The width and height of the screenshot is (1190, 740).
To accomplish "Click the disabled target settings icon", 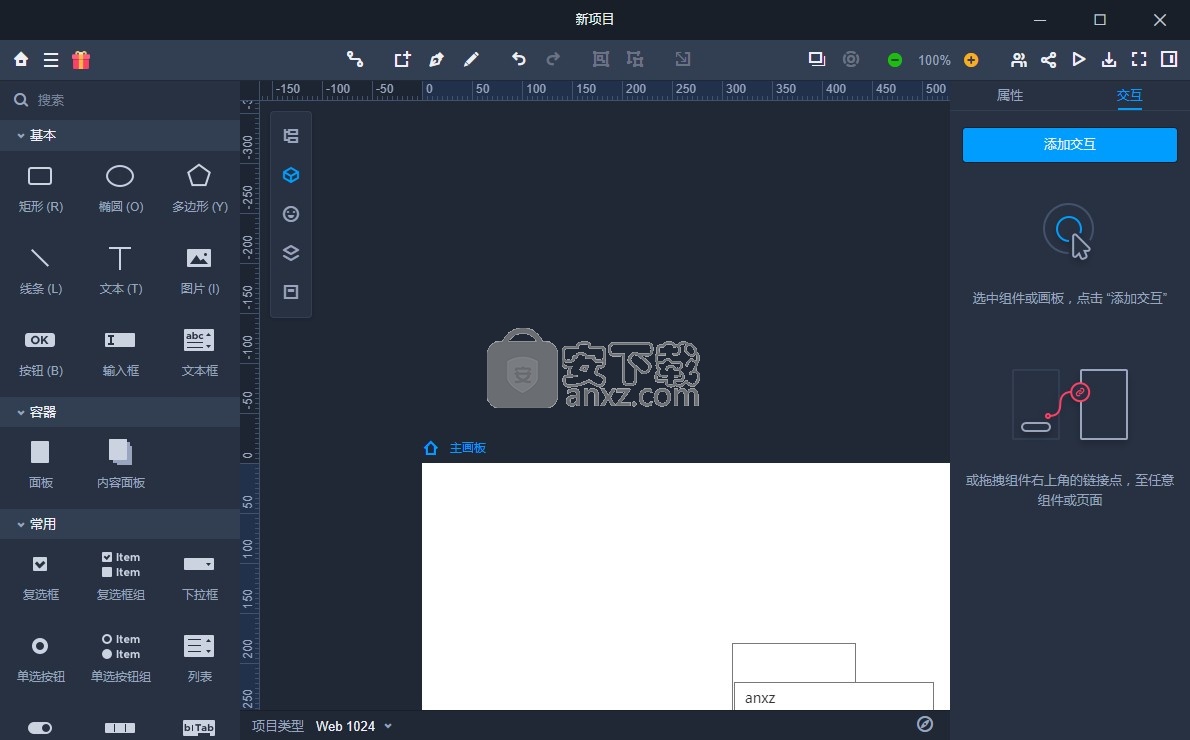I will (x=851, y=59).
